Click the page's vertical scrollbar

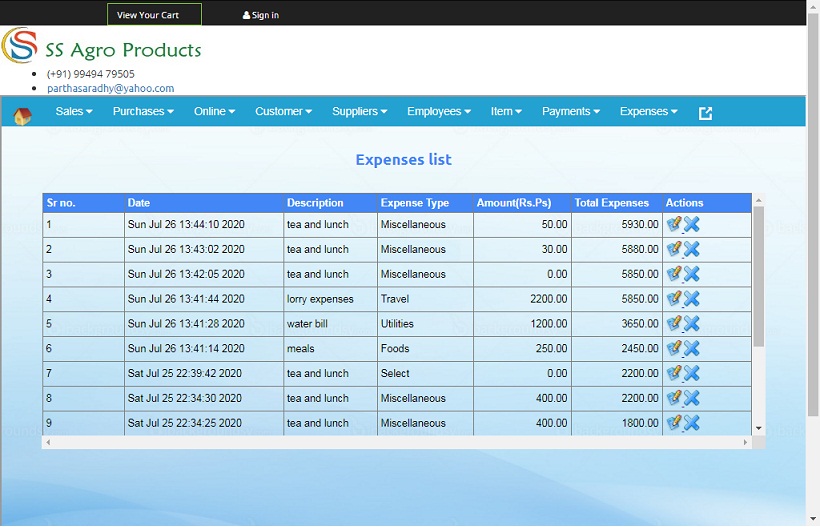click(x=813, y=214)
